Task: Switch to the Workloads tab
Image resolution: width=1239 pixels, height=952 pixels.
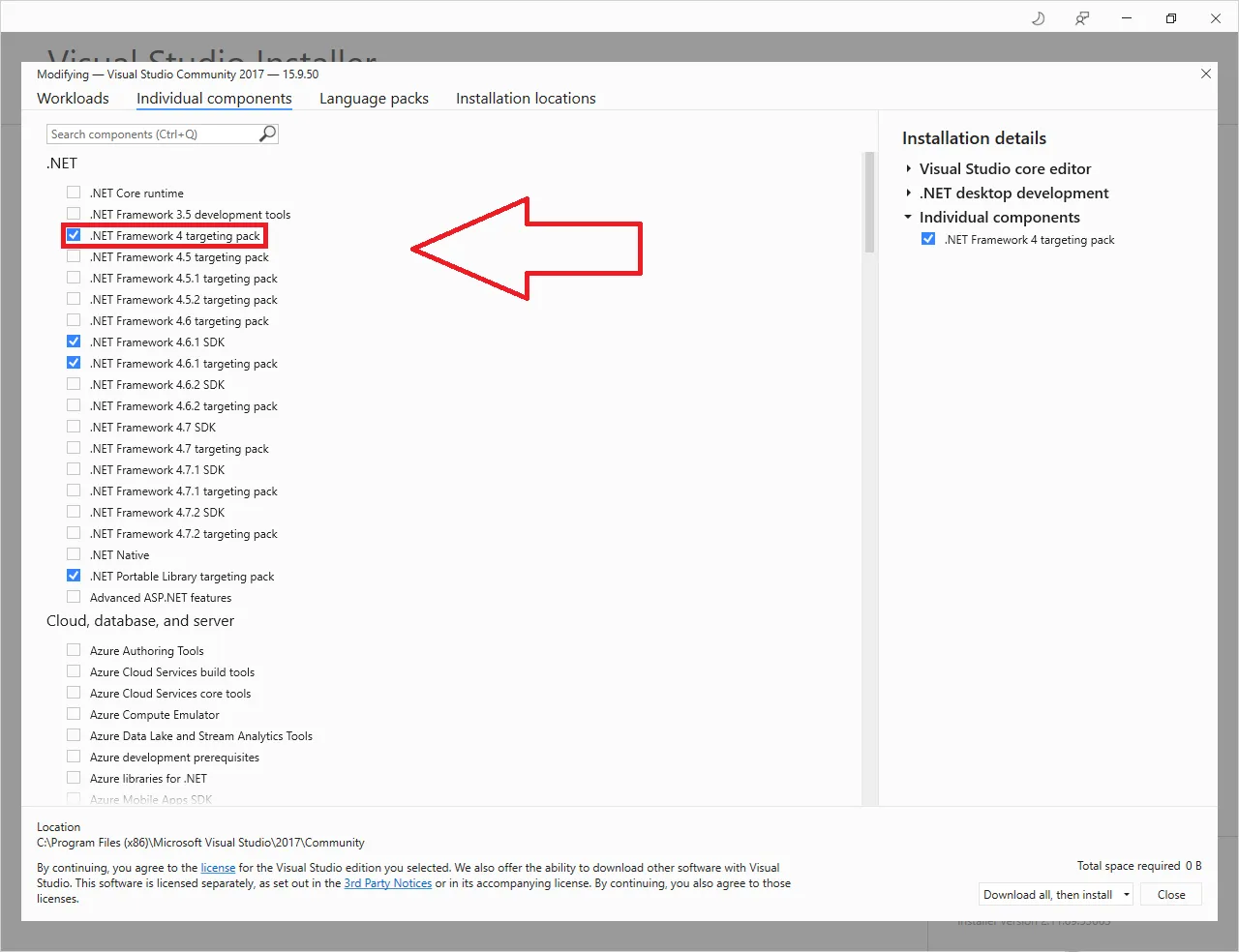Action: click(73, 99)
